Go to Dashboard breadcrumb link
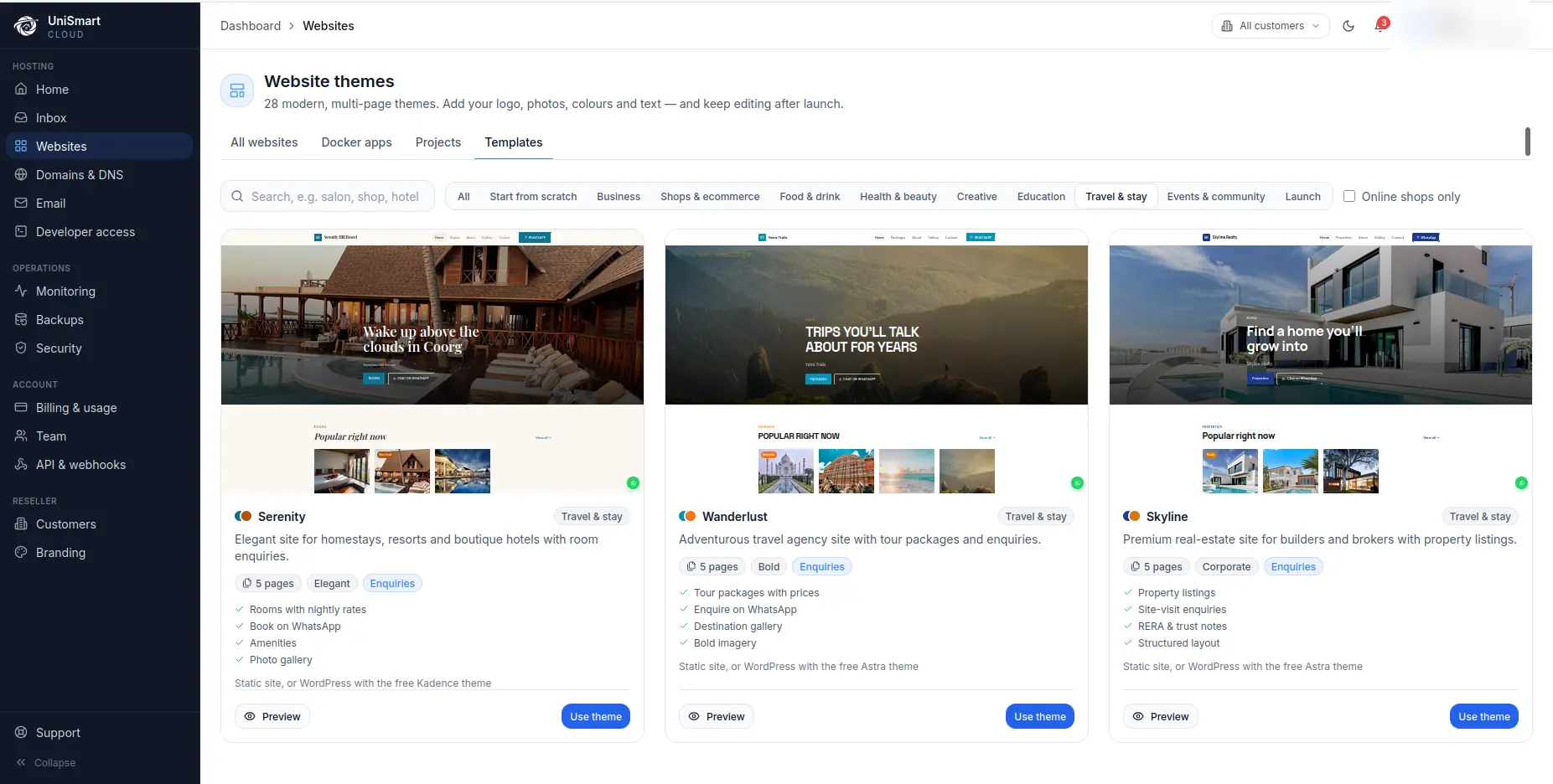1553x784 pixels. [251, 26]
